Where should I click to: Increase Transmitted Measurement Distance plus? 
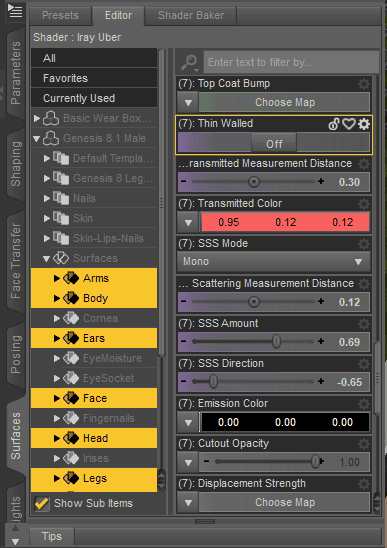(321, 182)
